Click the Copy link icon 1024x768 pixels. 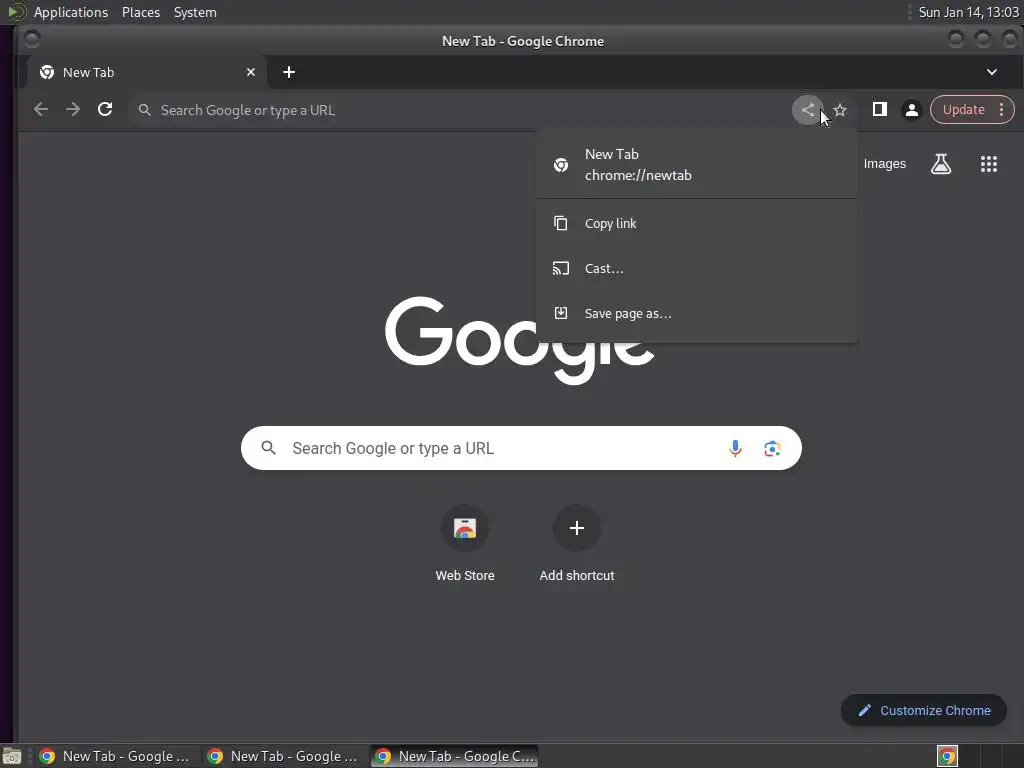[x=560, y=223]
